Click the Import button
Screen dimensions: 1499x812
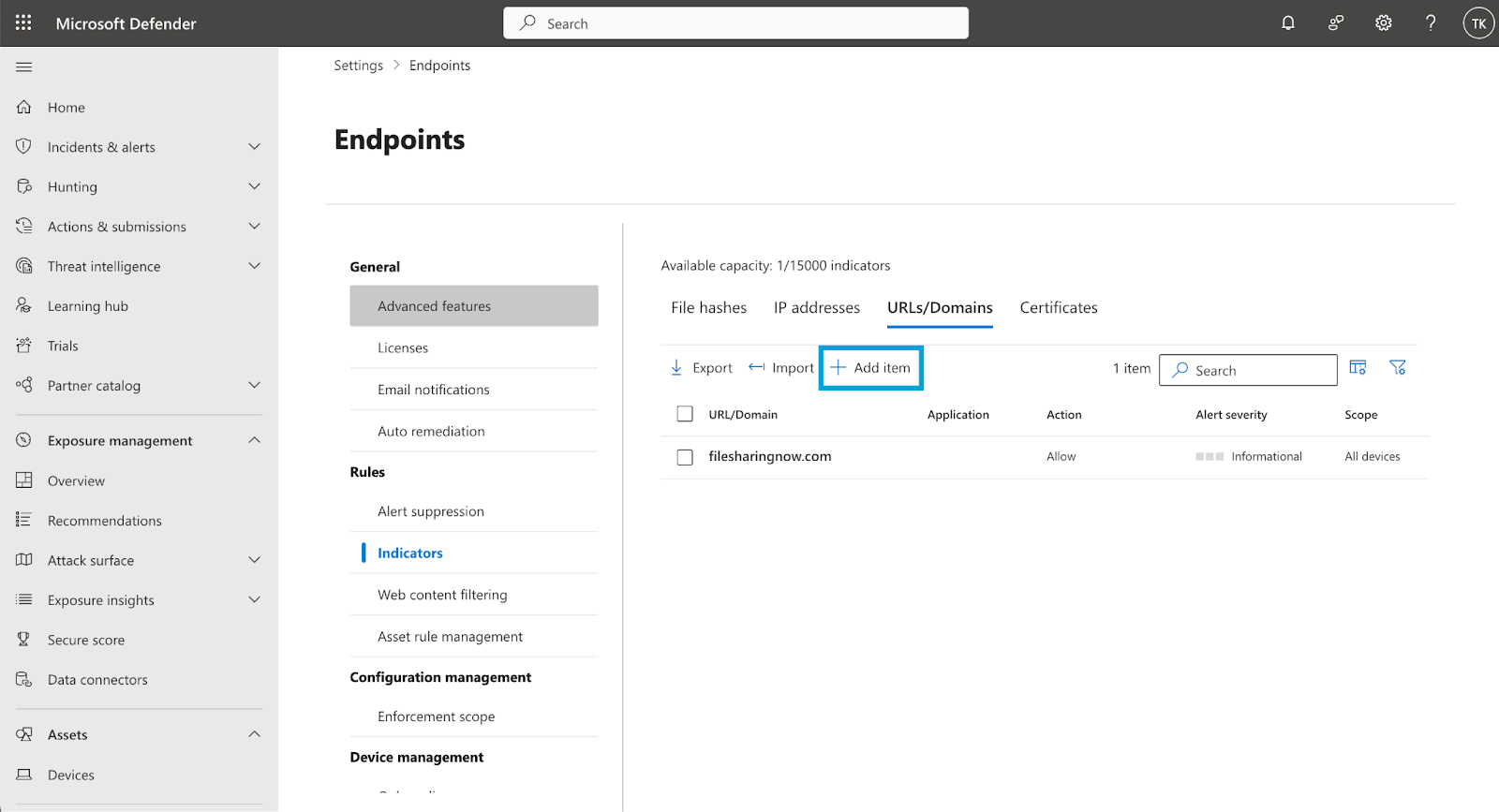click(x=781, y=368)
